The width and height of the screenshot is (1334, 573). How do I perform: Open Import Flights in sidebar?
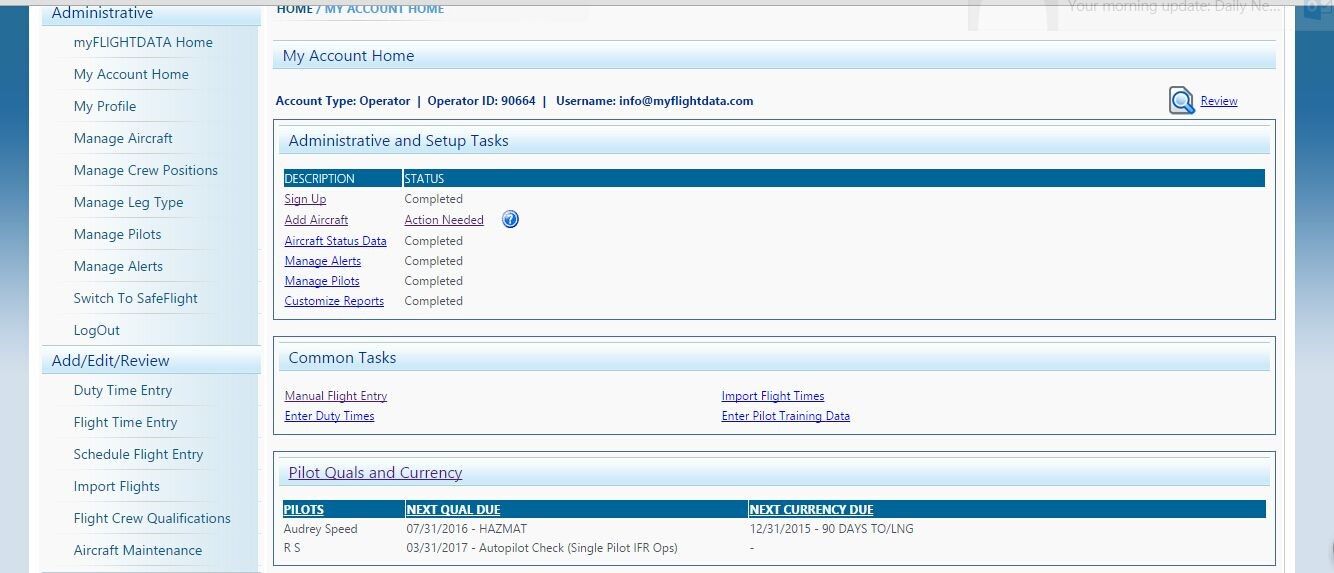[x=116, y=486]
